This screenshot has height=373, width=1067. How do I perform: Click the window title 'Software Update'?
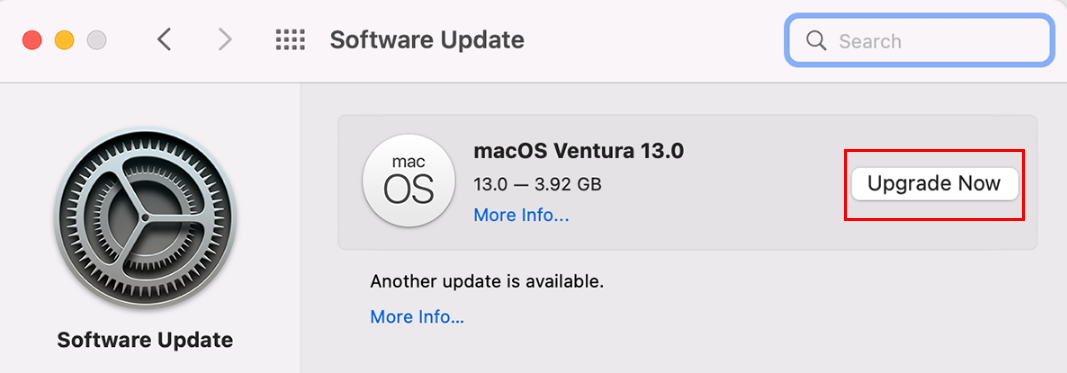pyautogui.click(x=427, y=40)
